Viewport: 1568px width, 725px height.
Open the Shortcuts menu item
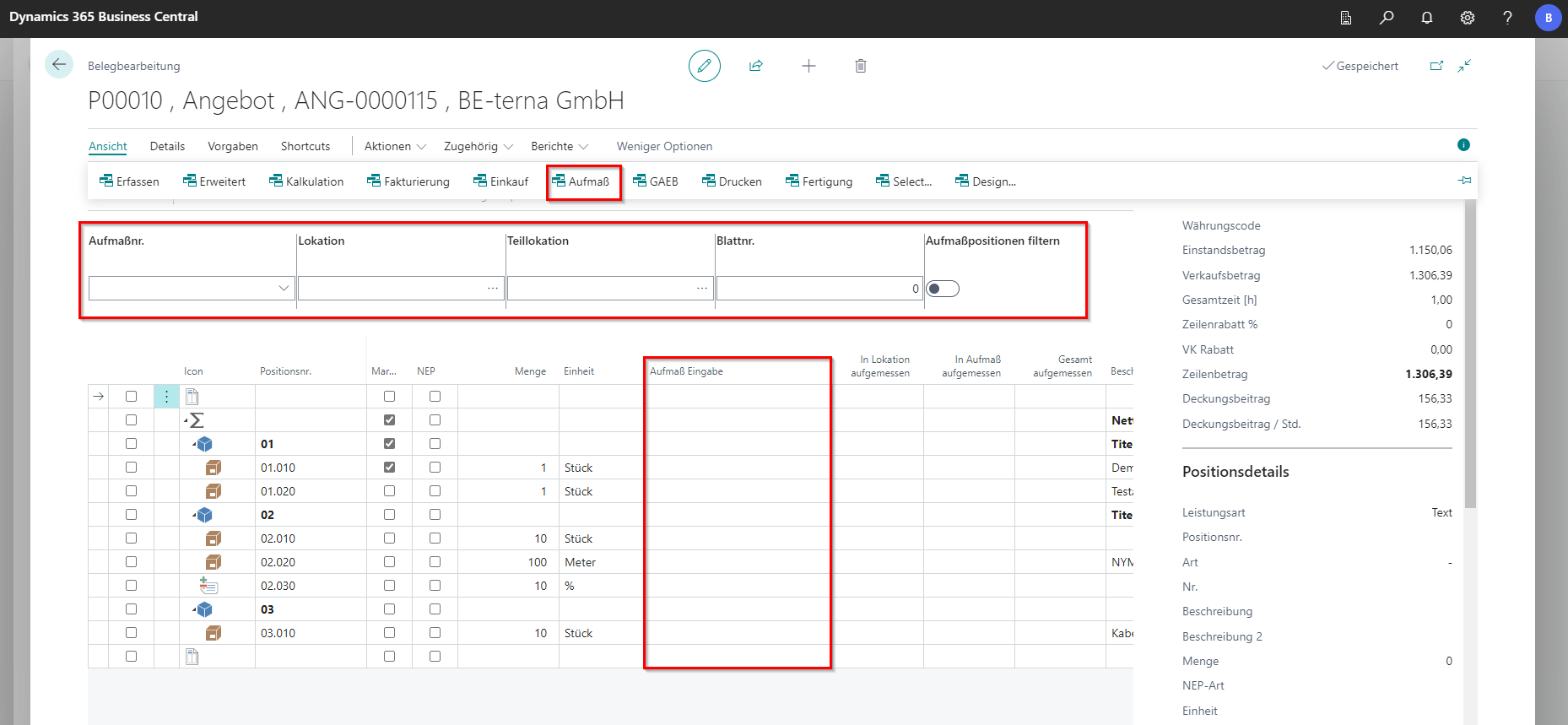305,146
